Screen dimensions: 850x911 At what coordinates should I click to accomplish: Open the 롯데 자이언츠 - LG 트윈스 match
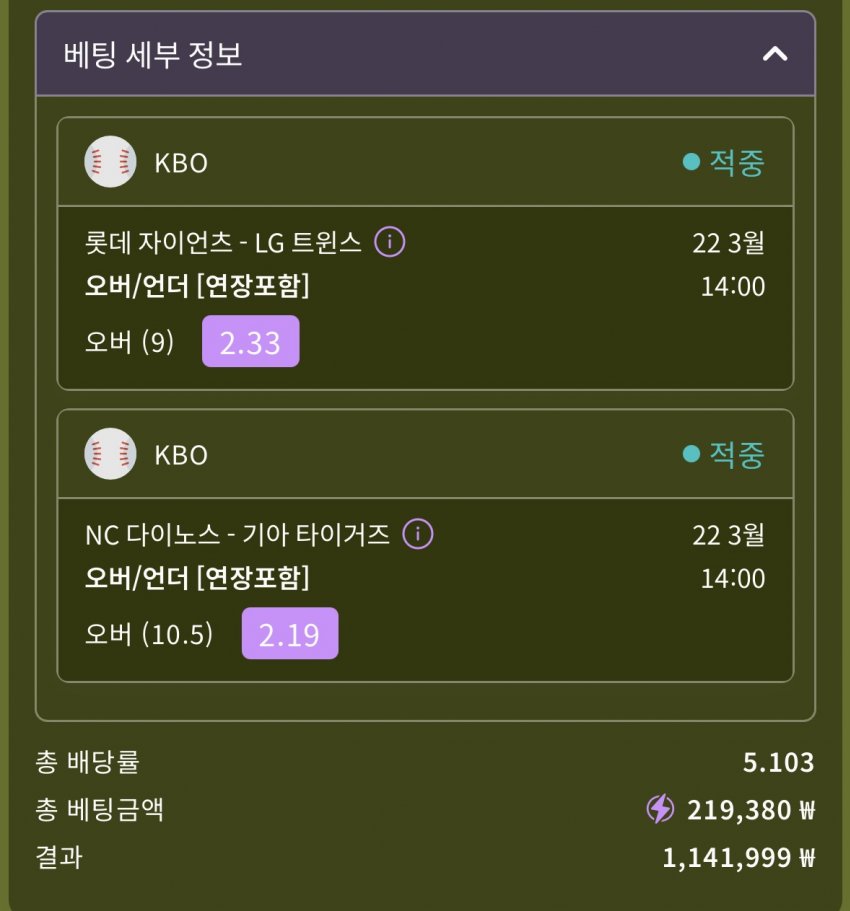pyautogui.click(x=224, y=243)
